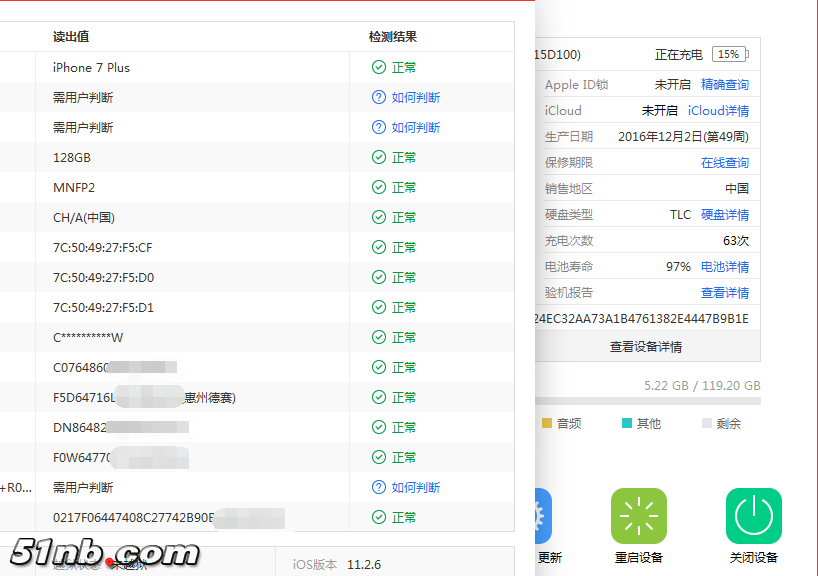This screenshot has height=576, width=818.
Task: Open the 硬盘详情 disk details link
Action: pos(724,215)
